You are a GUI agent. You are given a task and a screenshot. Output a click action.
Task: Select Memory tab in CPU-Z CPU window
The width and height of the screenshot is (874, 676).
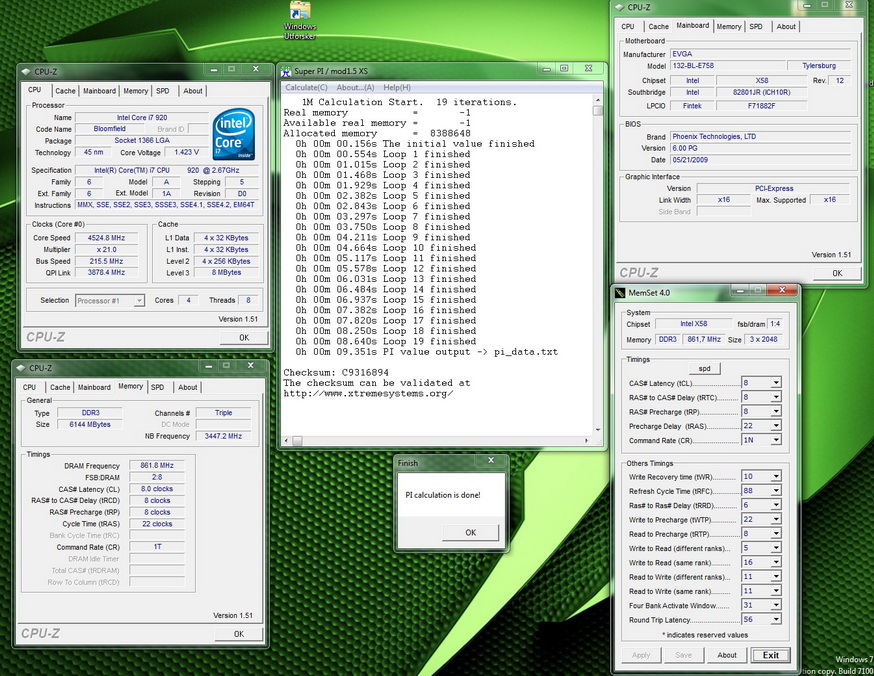[x=135, y=91]
